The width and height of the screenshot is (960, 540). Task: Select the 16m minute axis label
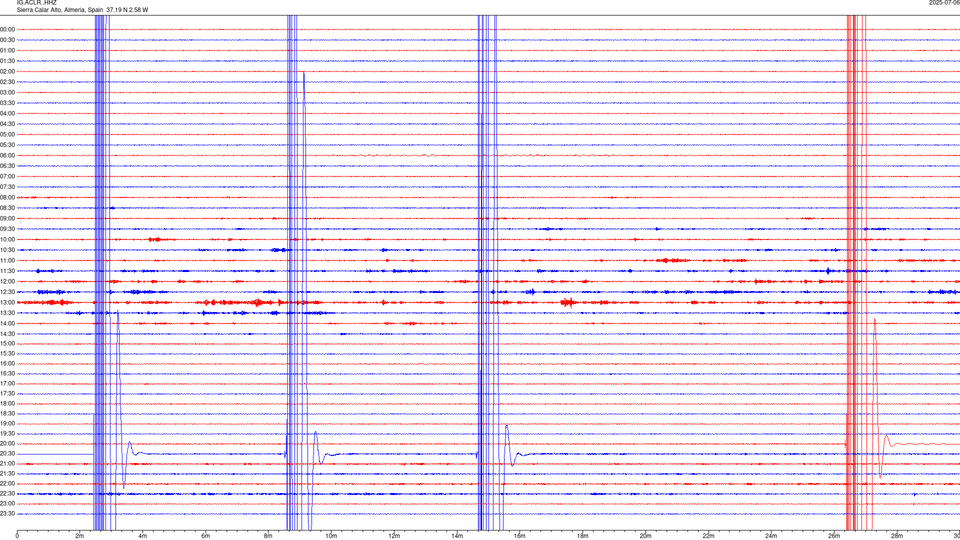click(520, 536)
